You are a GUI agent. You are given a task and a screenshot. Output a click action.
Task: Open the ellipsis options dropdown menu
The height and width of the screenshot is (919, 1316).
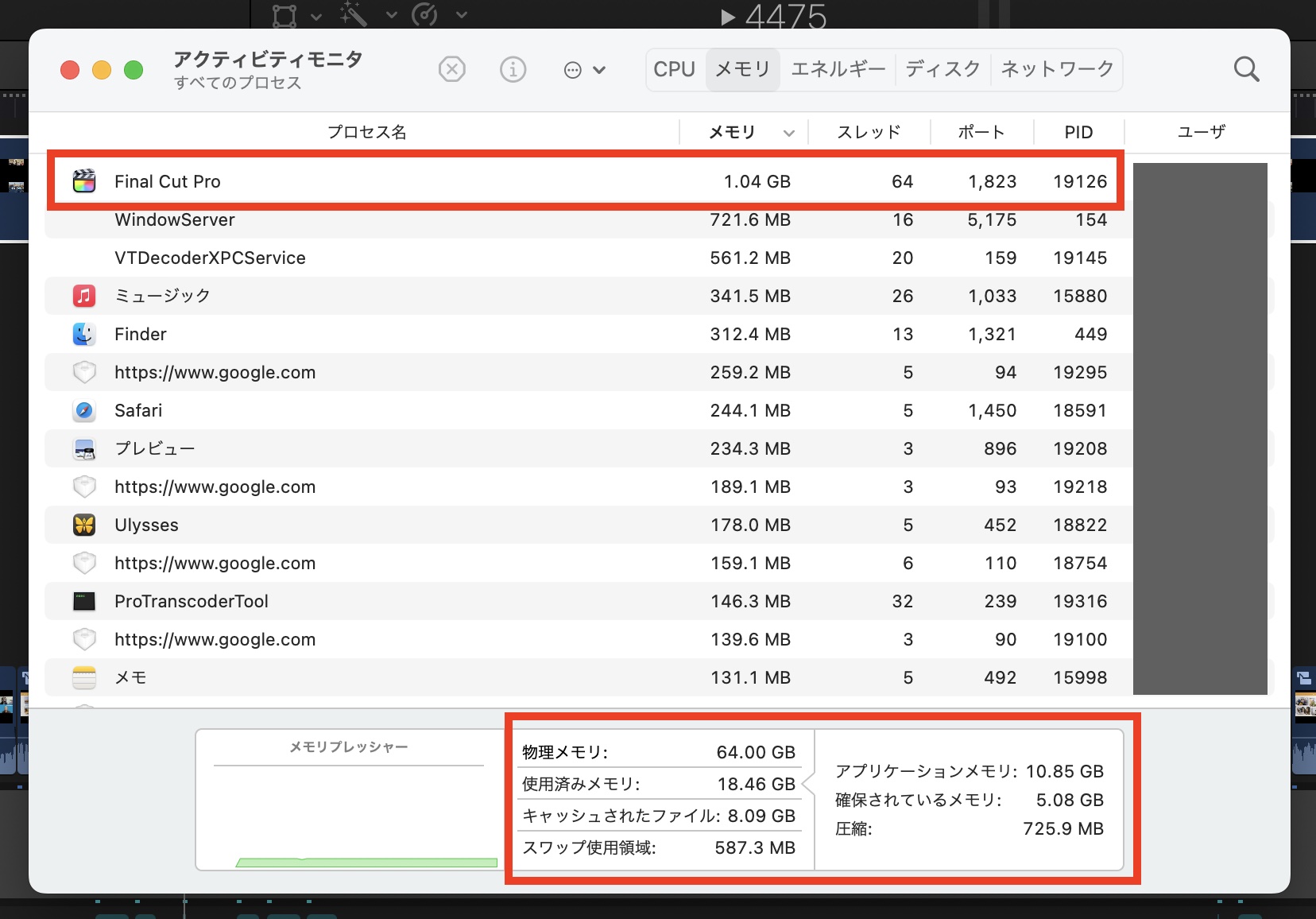click(584, 70)
